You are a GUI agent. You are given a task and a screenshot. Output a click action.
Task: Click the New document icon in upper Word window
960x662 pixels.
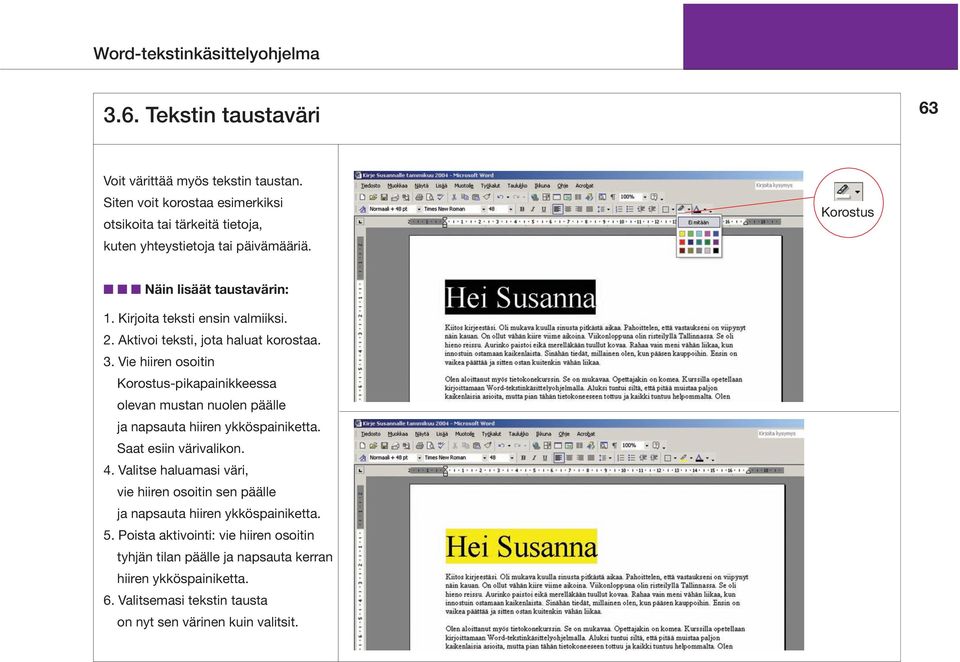(362, 197)
